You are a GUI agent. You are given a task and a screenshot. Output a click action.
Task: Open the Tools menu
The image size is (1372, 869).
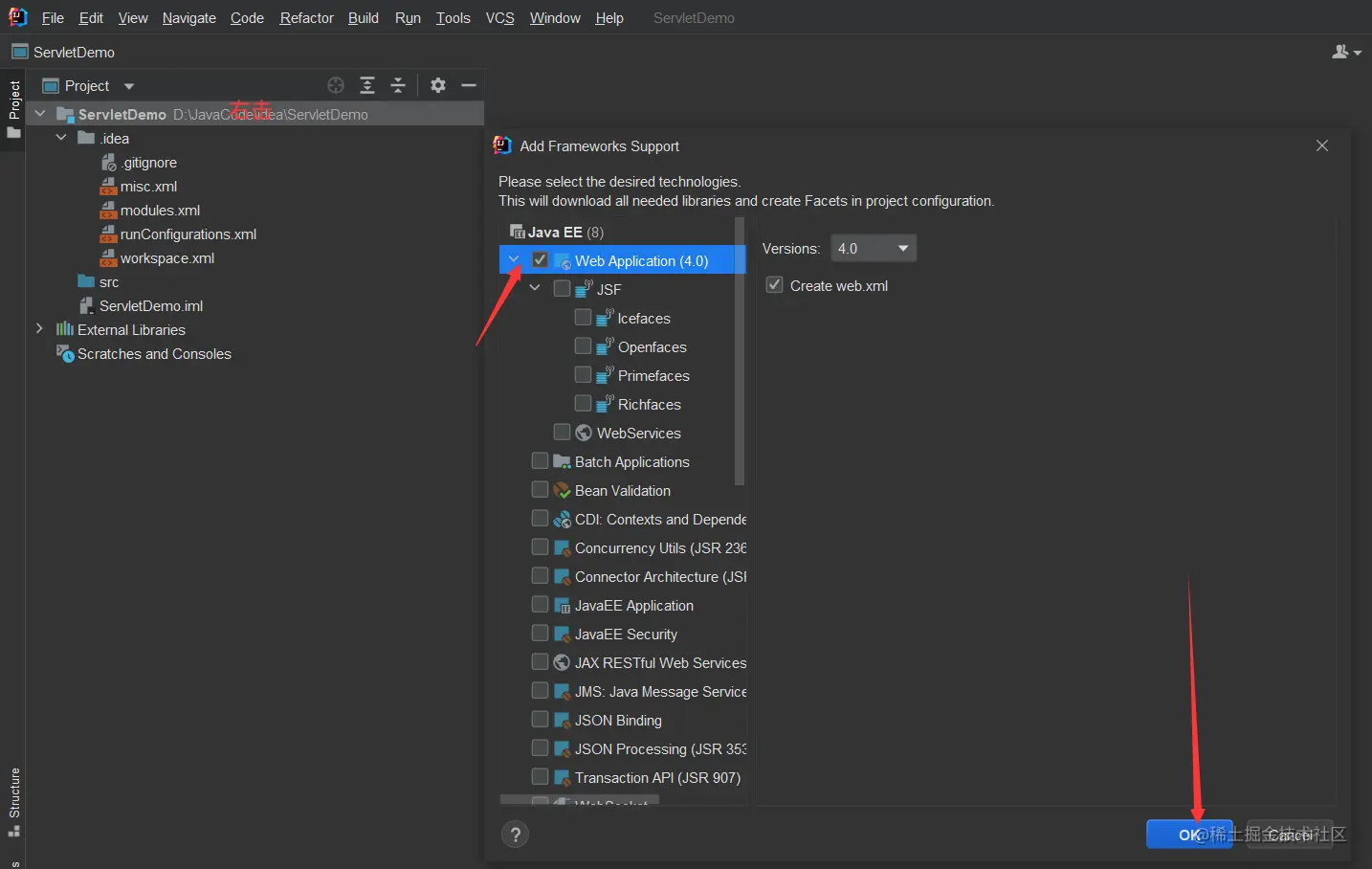tap(454, 18)
